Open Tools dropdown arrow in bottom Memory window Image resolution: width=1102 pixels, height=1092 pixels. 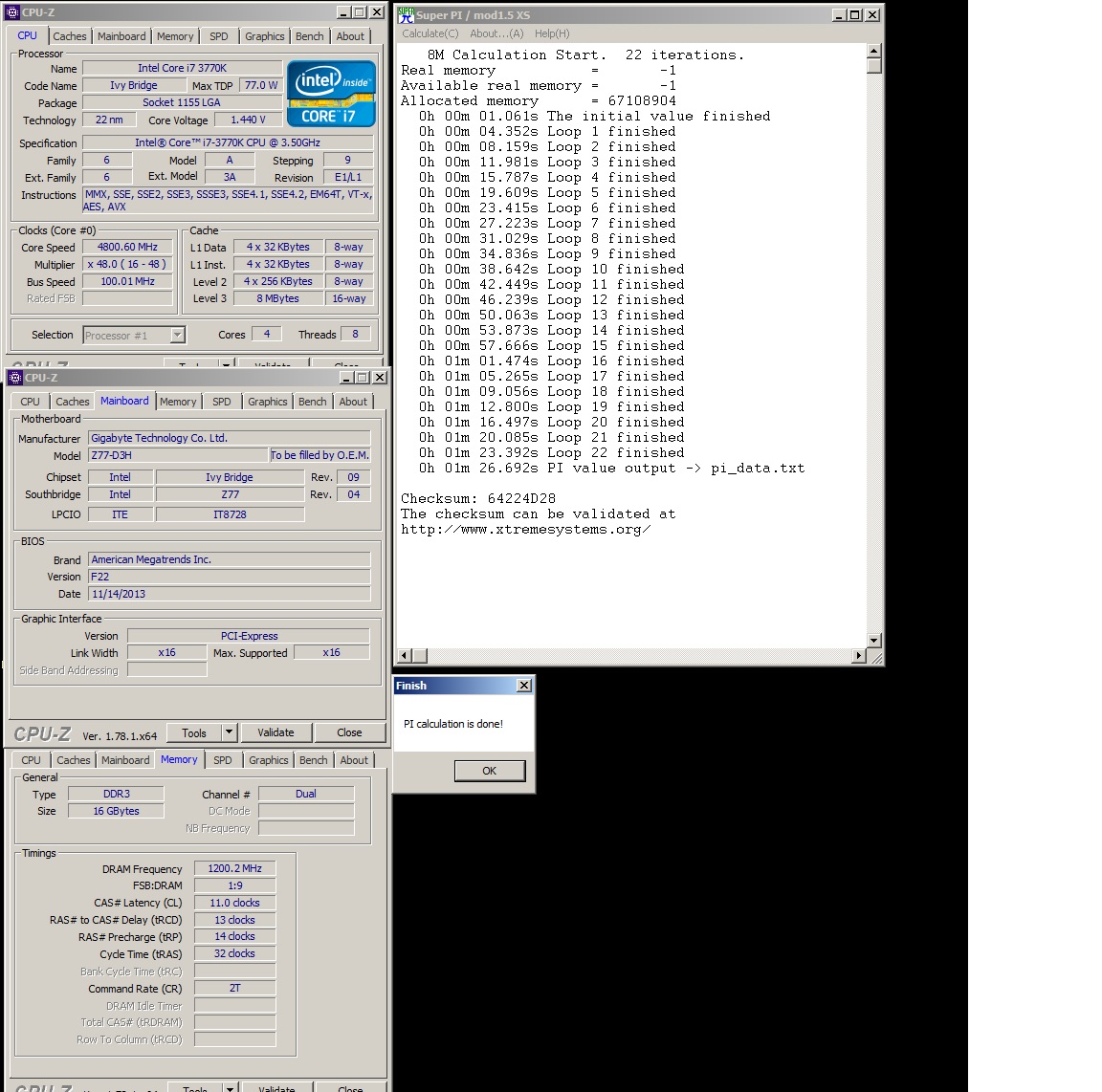tap(230, 1088)
